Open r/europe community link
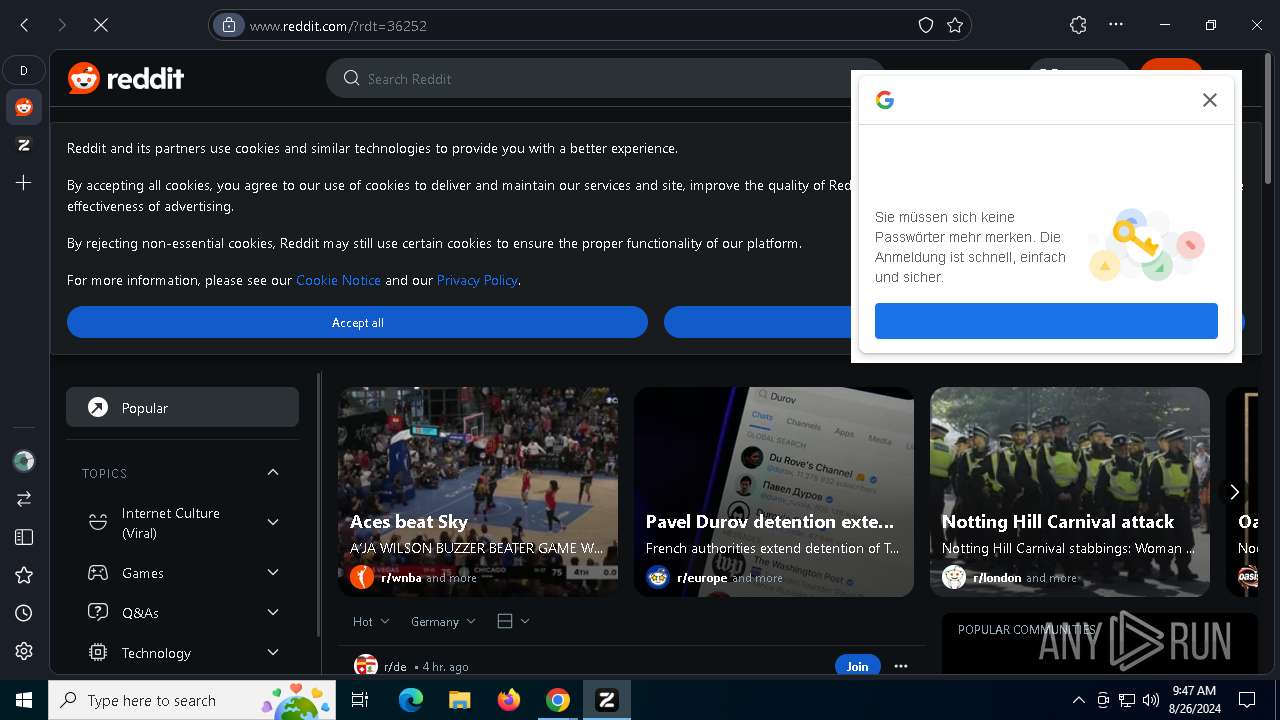 pyautogui.click(x=702, y=577)
